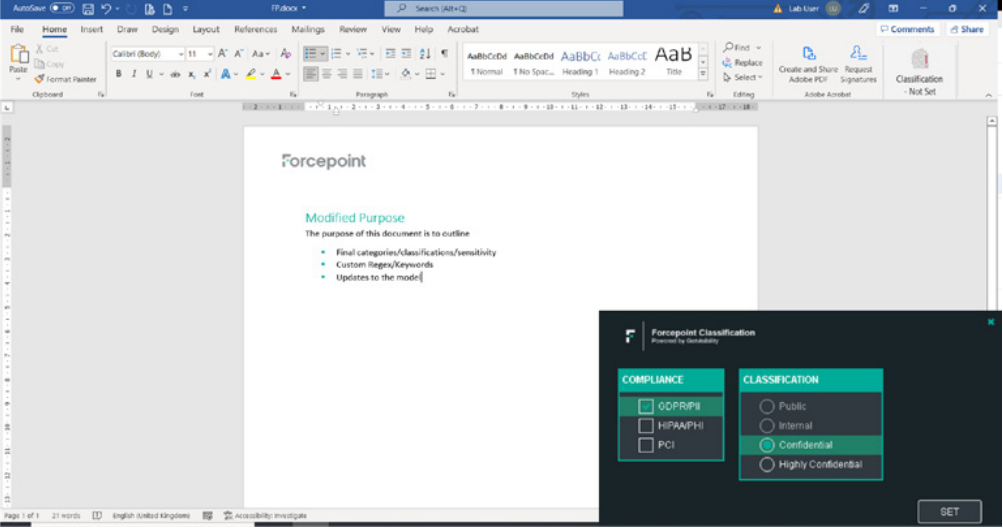Screen dimensions: 1003x530
Task: Switch to the Insert tab
Action: coord(91,29)
